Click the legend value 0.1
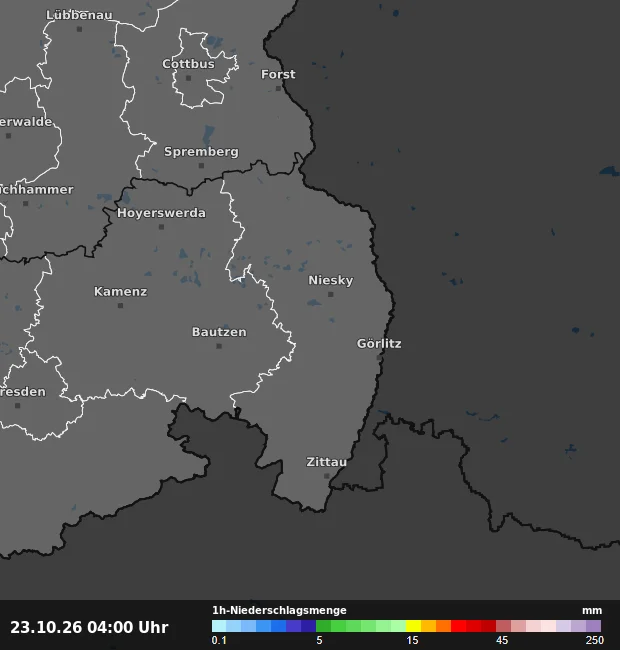 (x=219, y=640)
